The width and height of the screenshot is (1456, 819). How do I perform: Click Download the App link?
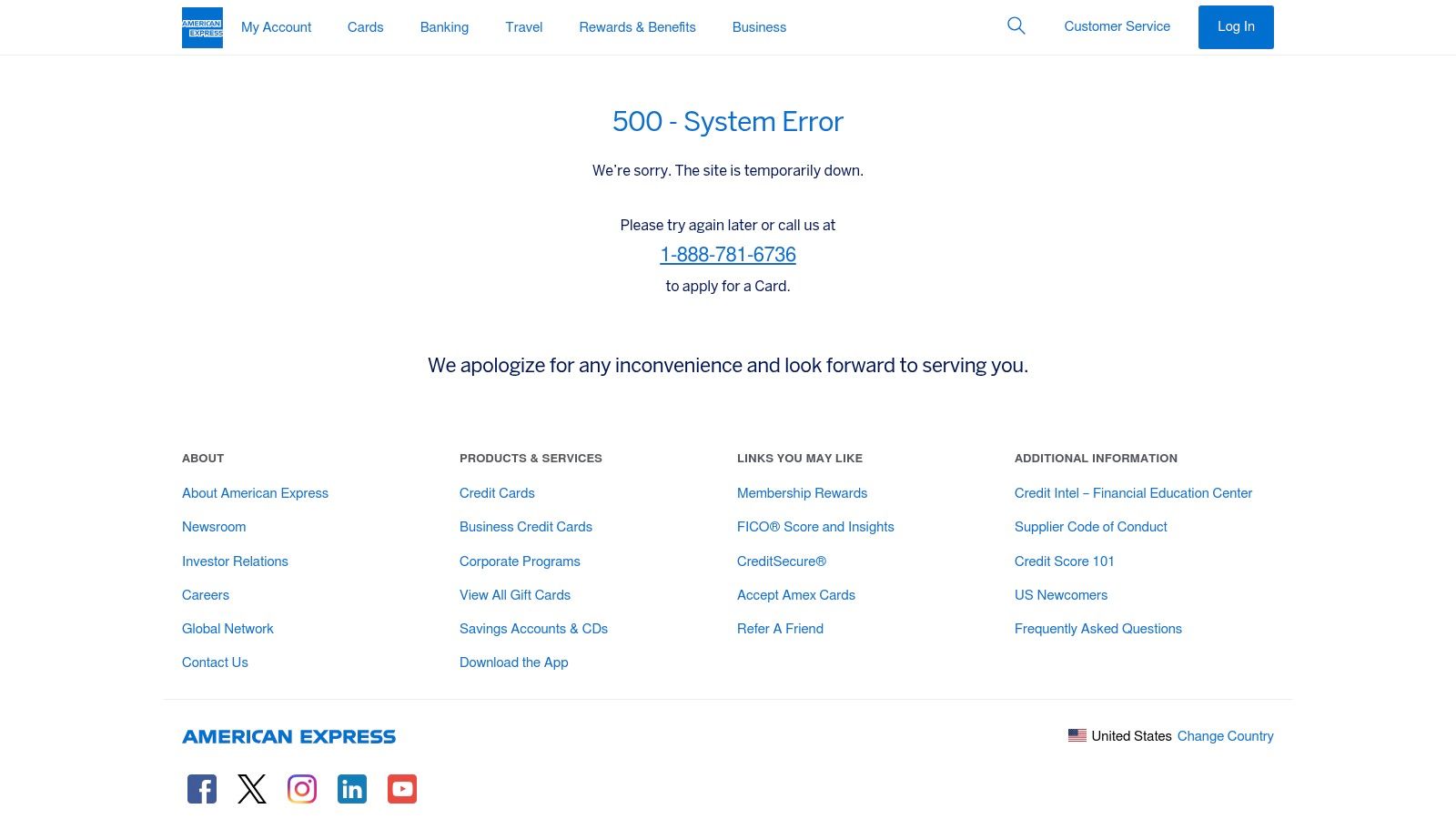pos(514,662)
